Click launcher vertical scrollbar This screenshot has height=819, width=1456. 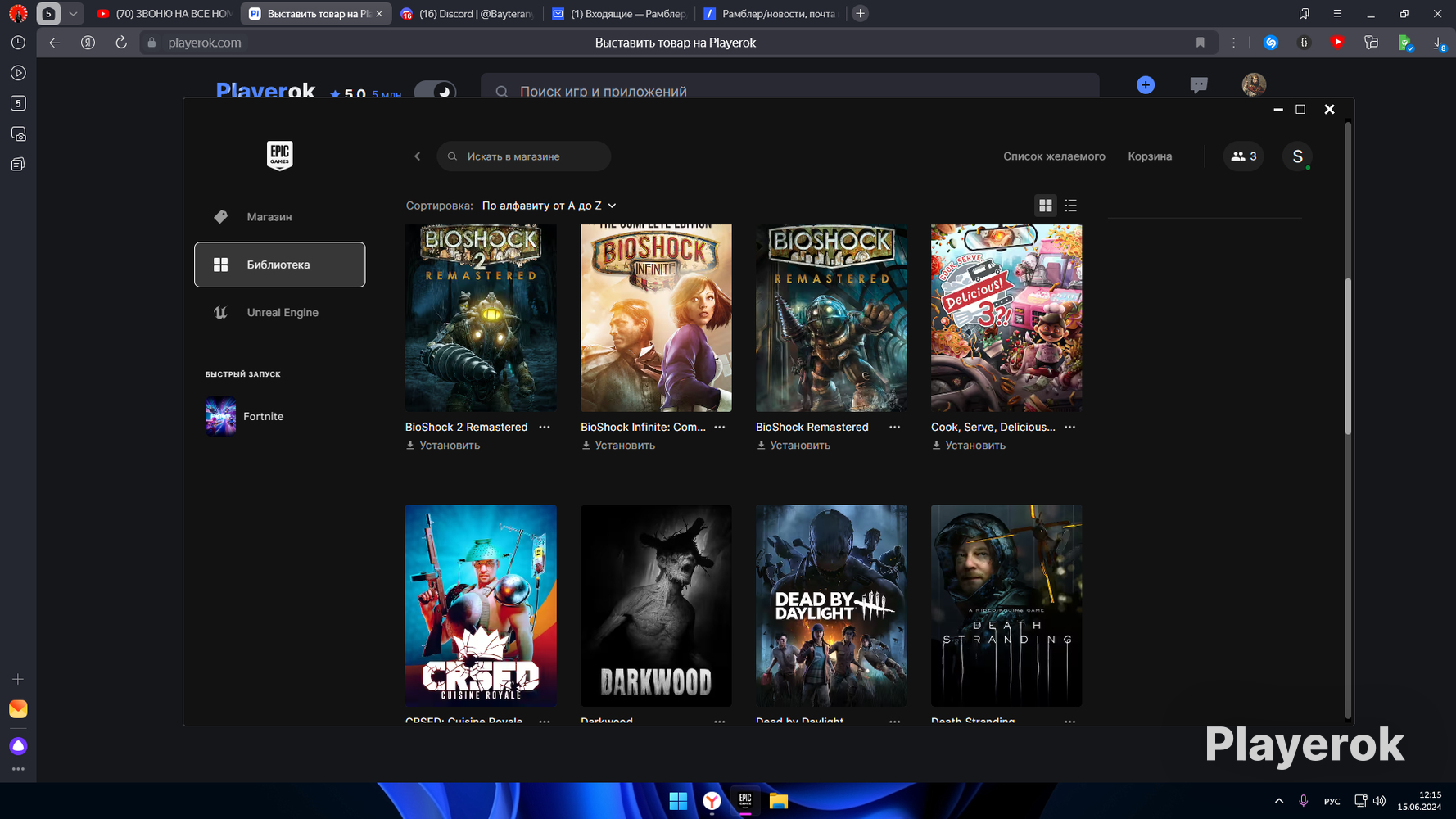coord(1348,356)
